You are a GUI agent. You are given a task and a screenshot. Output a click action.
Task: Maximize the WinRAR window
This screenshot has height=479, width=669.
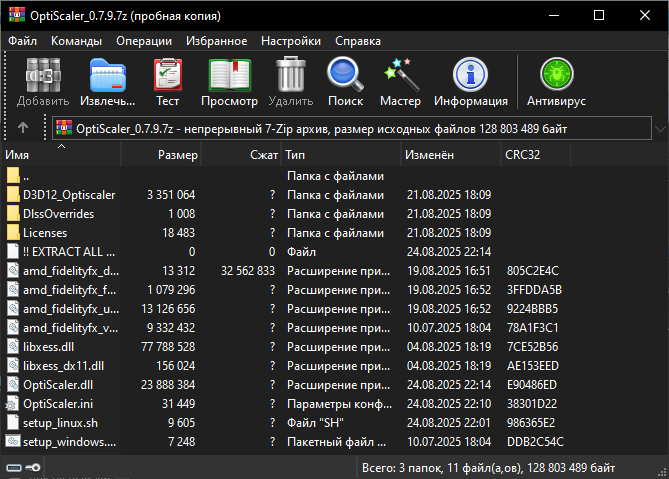point(599,15)
